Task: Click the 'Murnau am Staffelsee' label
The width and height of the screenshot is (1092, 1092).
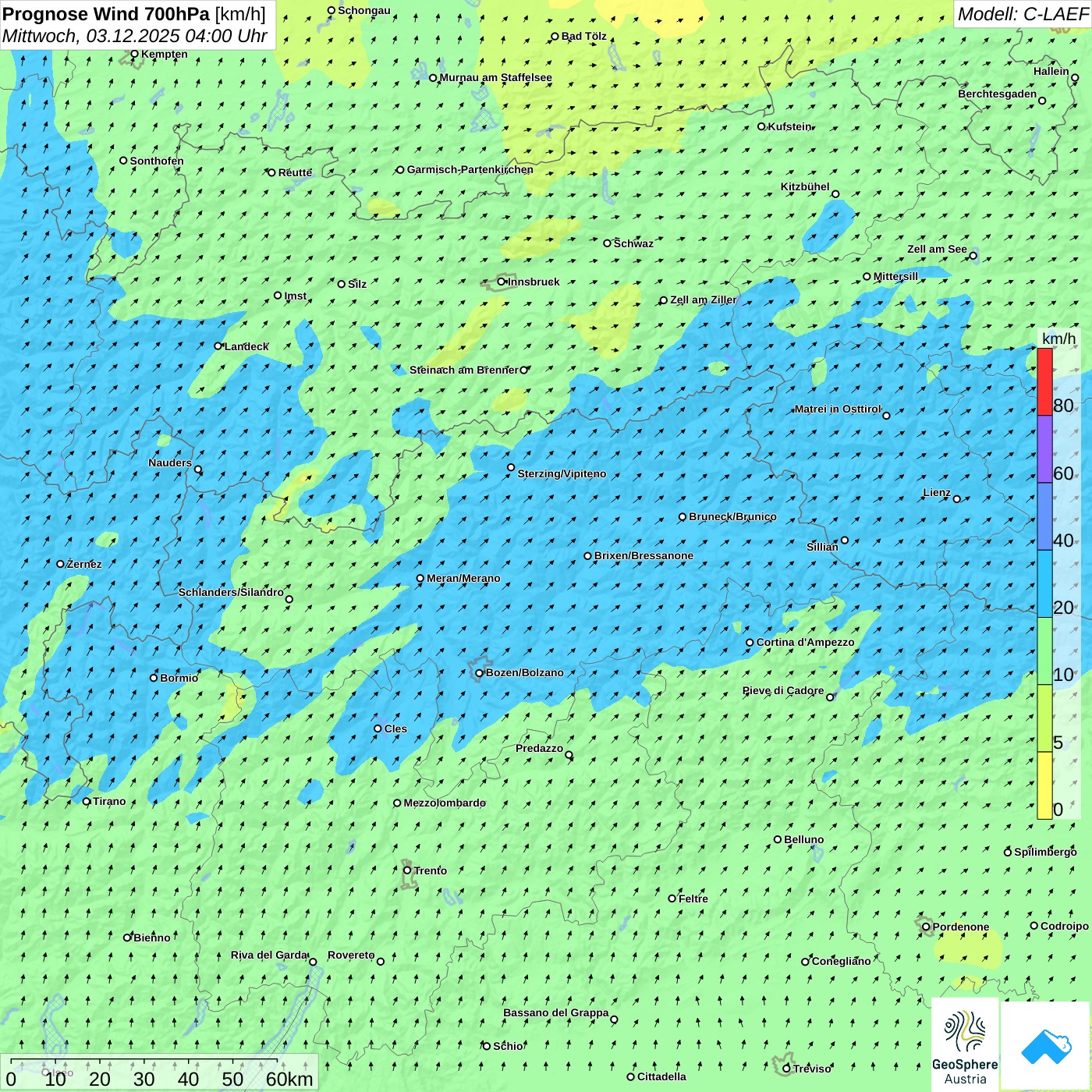Action: pyautogui.click(x=495, y=77)
